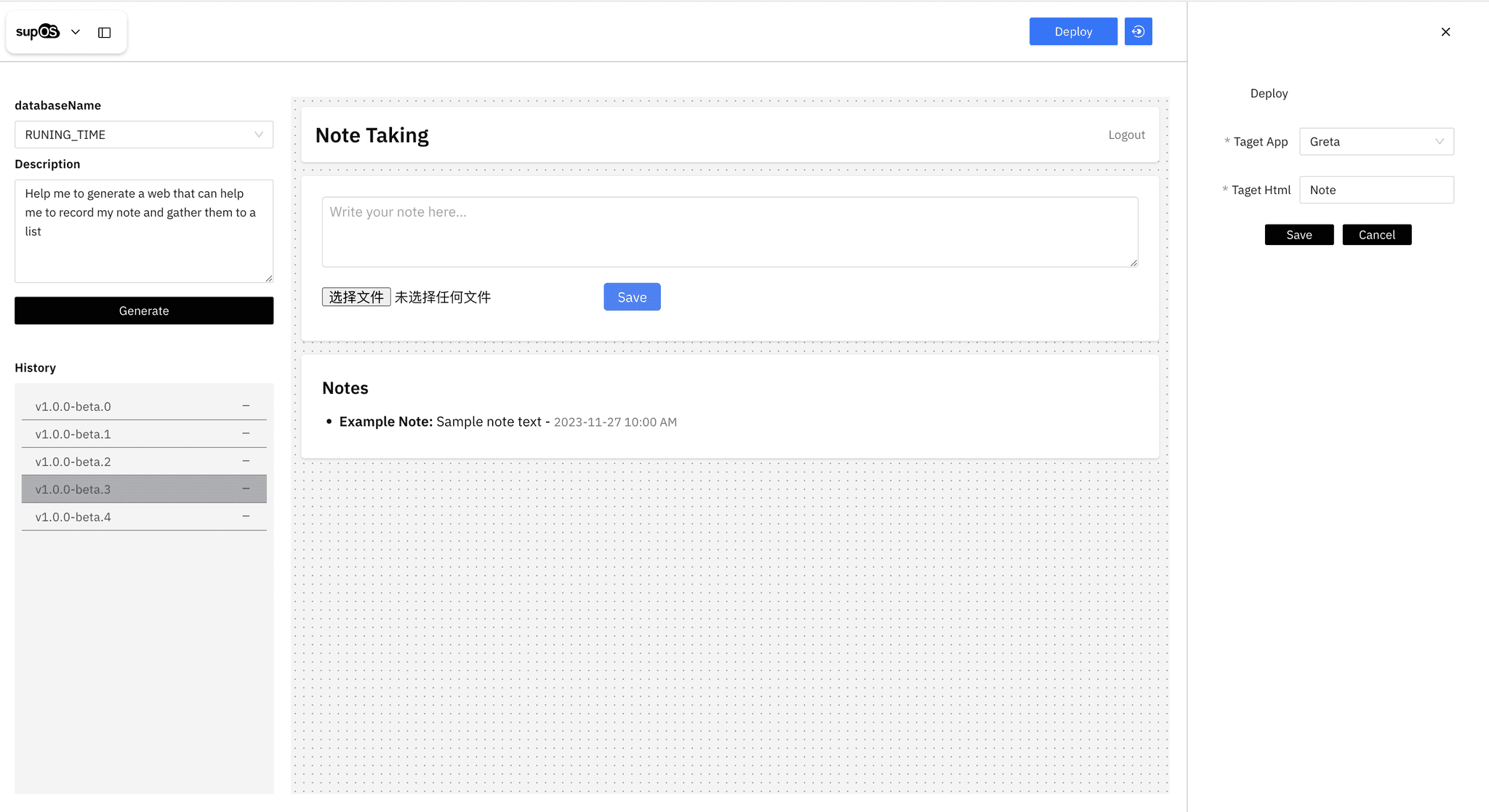
Task: Click the Description label above the text area
Action: [47, 164]
